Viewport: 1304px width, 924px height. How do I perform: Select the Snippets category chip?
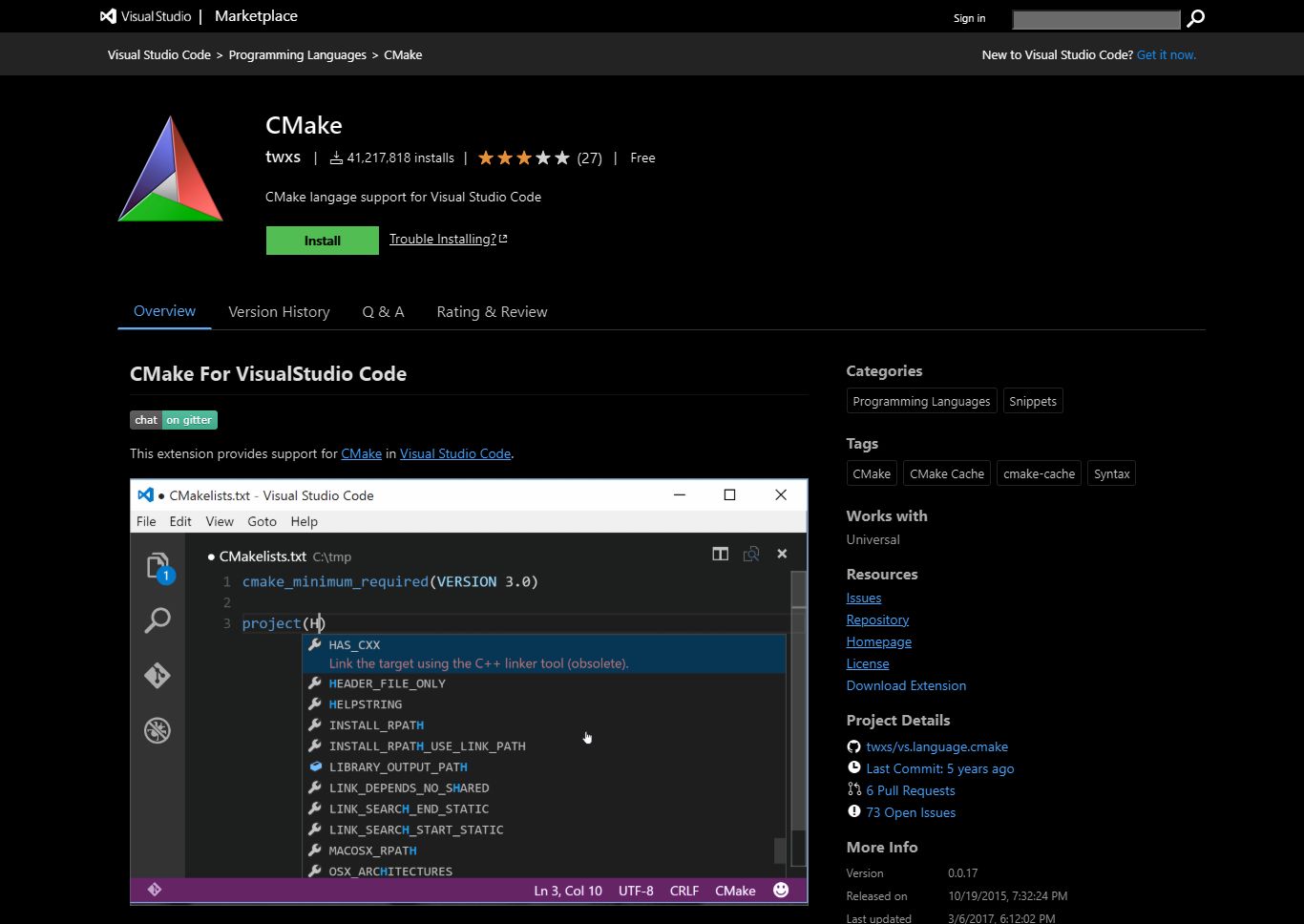tap(1033, 401)
